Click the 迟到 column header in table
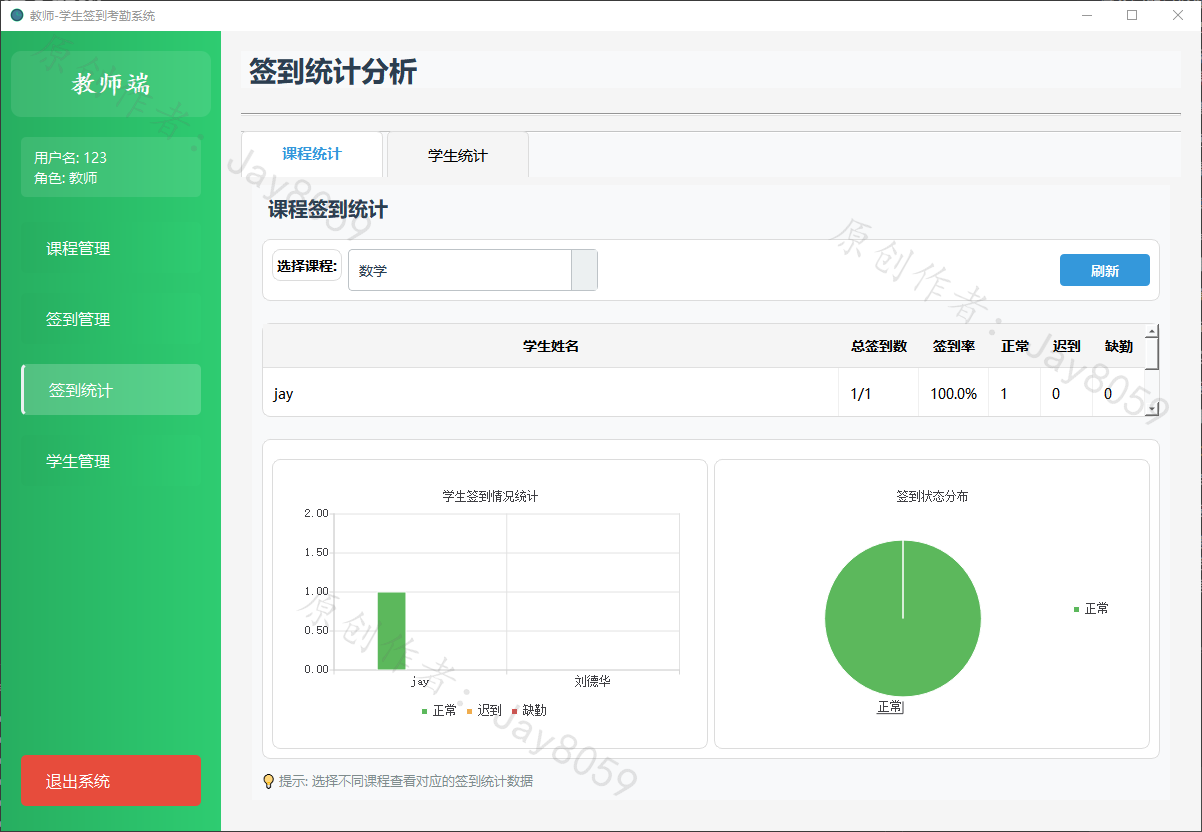The height and width of the screenshot is (832, 1202). [1067, 346]
